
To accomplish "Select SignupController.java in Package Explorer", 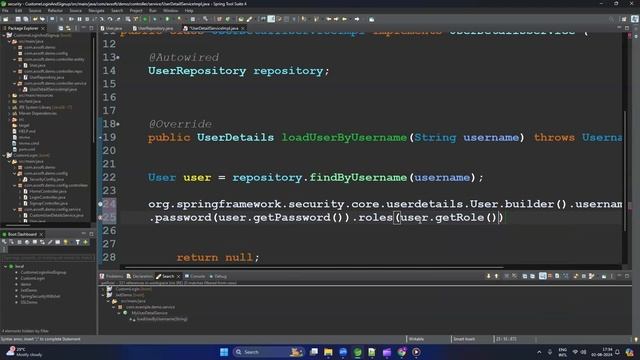I will coord(48,203).
